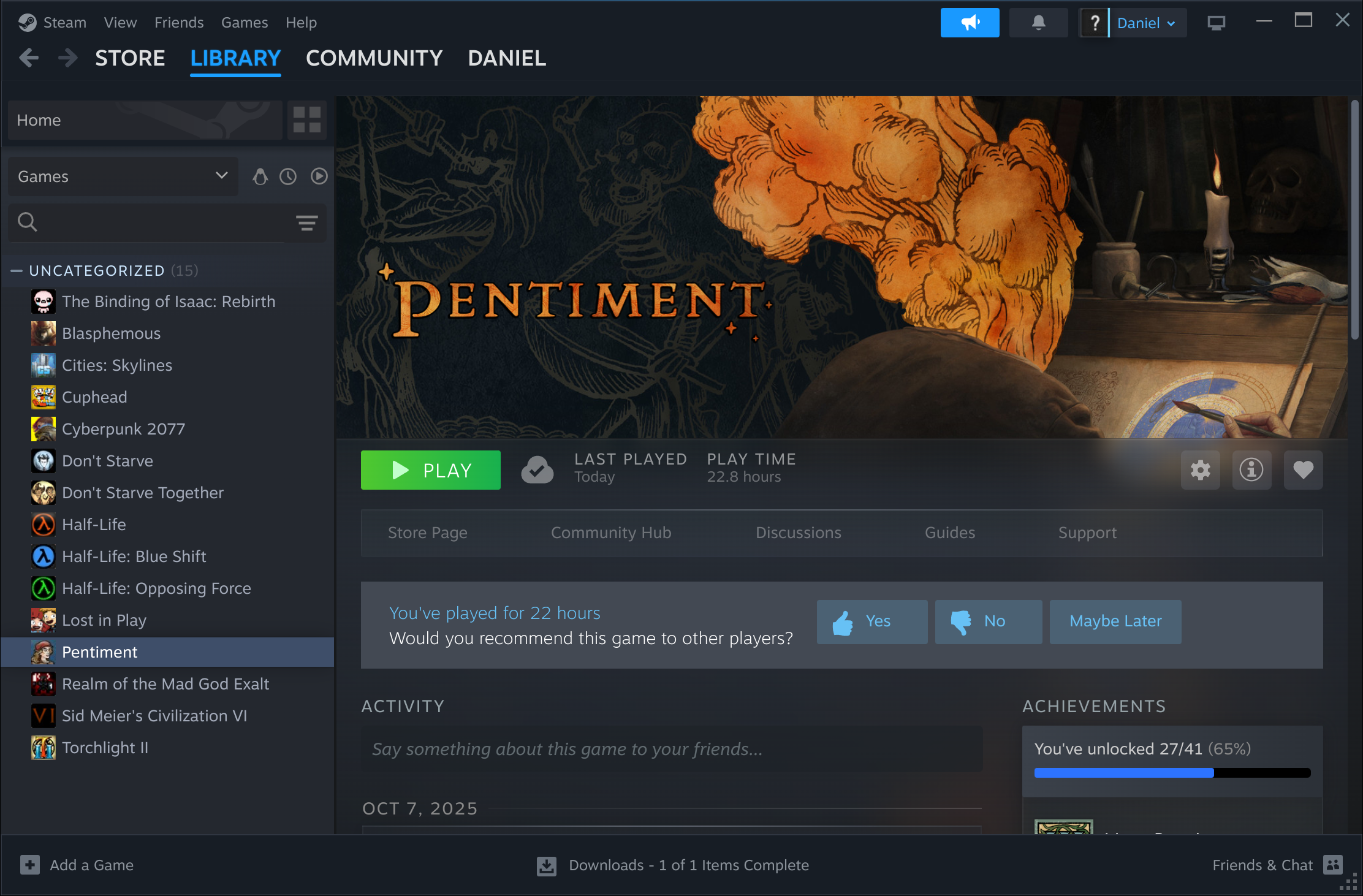Click the achievements 27/41 unlocked text

(1142, 749)
